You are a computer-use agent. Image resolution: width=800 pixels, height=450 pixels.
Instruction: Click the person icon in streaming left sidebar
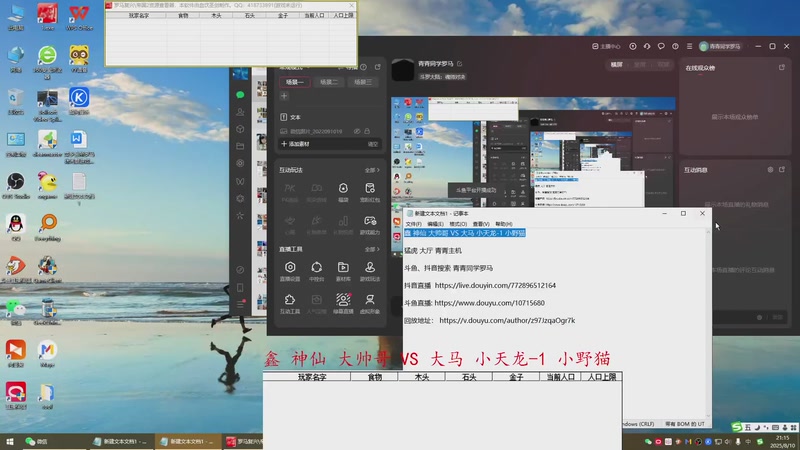(x=240, y=112)
